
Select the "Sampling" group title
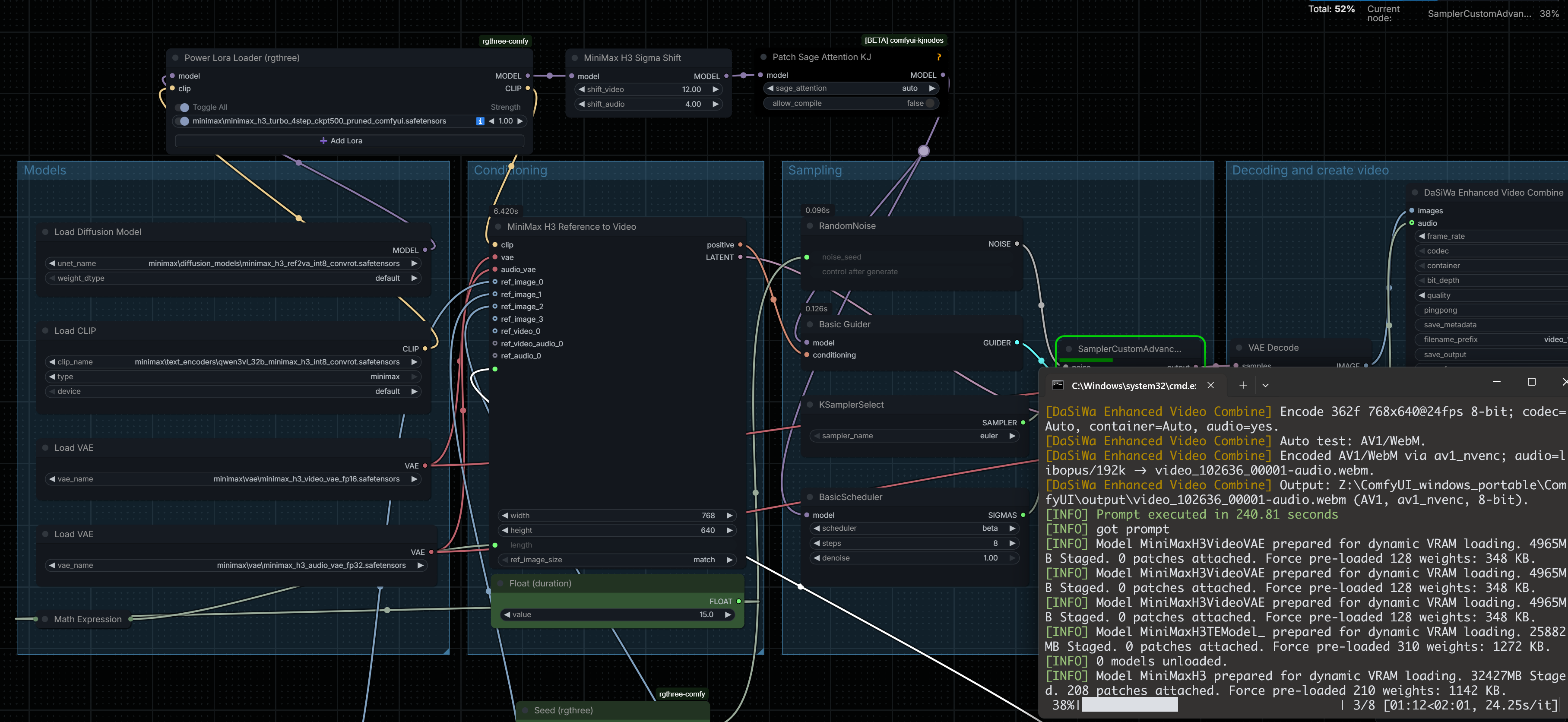(815, 171)
